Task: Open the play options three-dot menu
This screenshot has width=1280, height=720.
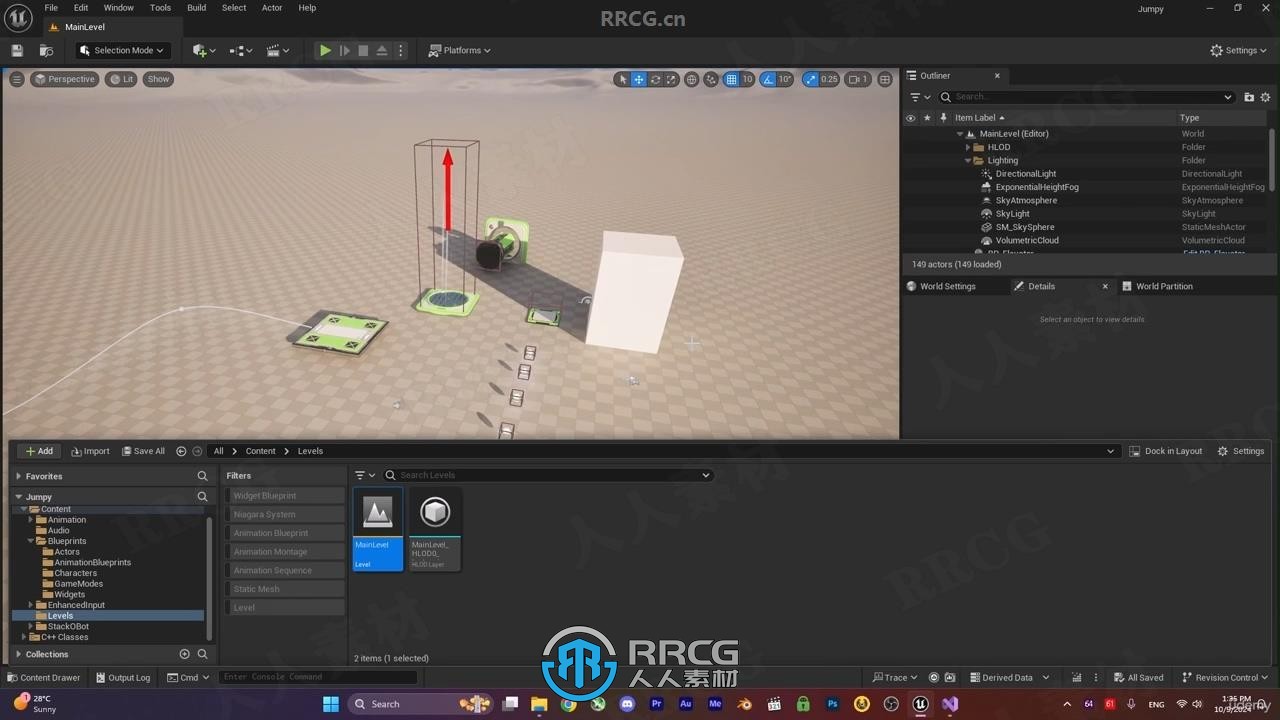Action: 401,50
